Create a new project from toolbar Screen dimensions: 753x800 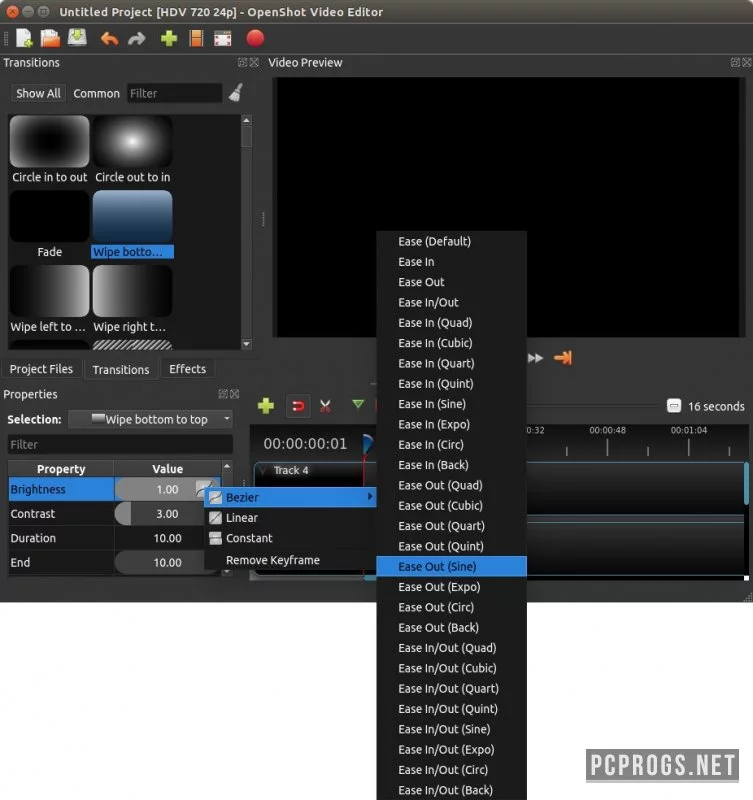pos(24,38)
